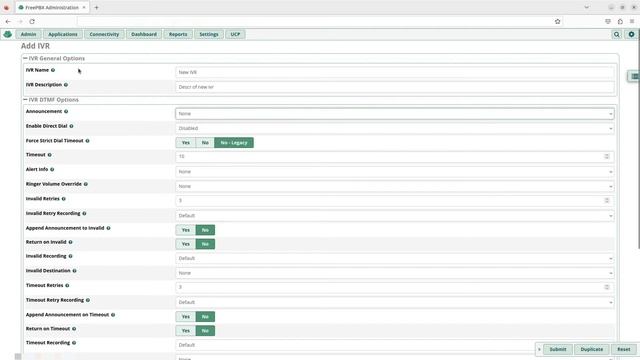
Task: Open the search magnifier icon
Action: [x=616, y=35]
